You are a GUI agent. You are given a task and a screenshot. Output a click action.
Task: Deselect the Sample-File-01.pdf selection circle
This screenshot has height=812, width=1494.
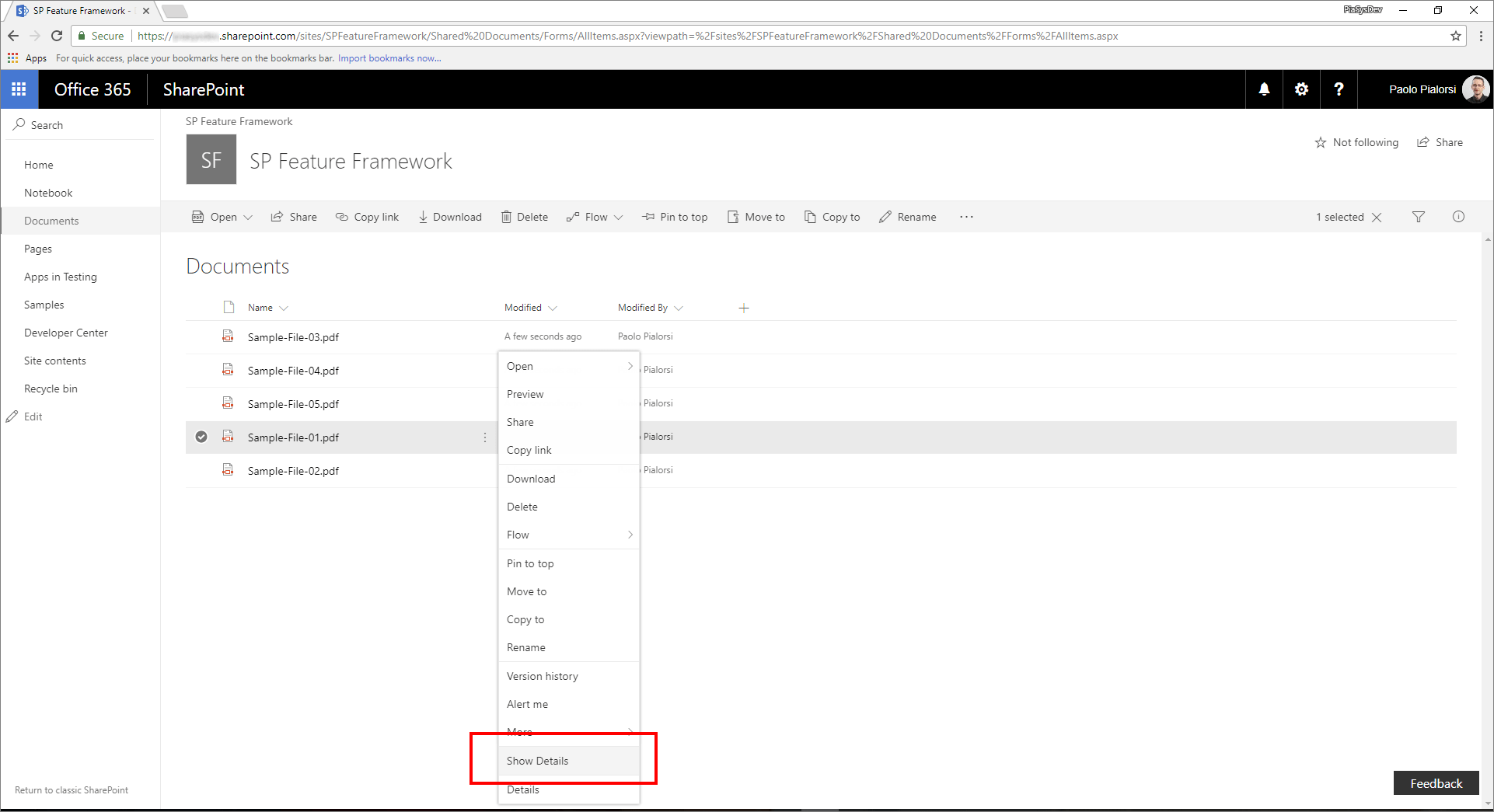coord(201,437)
